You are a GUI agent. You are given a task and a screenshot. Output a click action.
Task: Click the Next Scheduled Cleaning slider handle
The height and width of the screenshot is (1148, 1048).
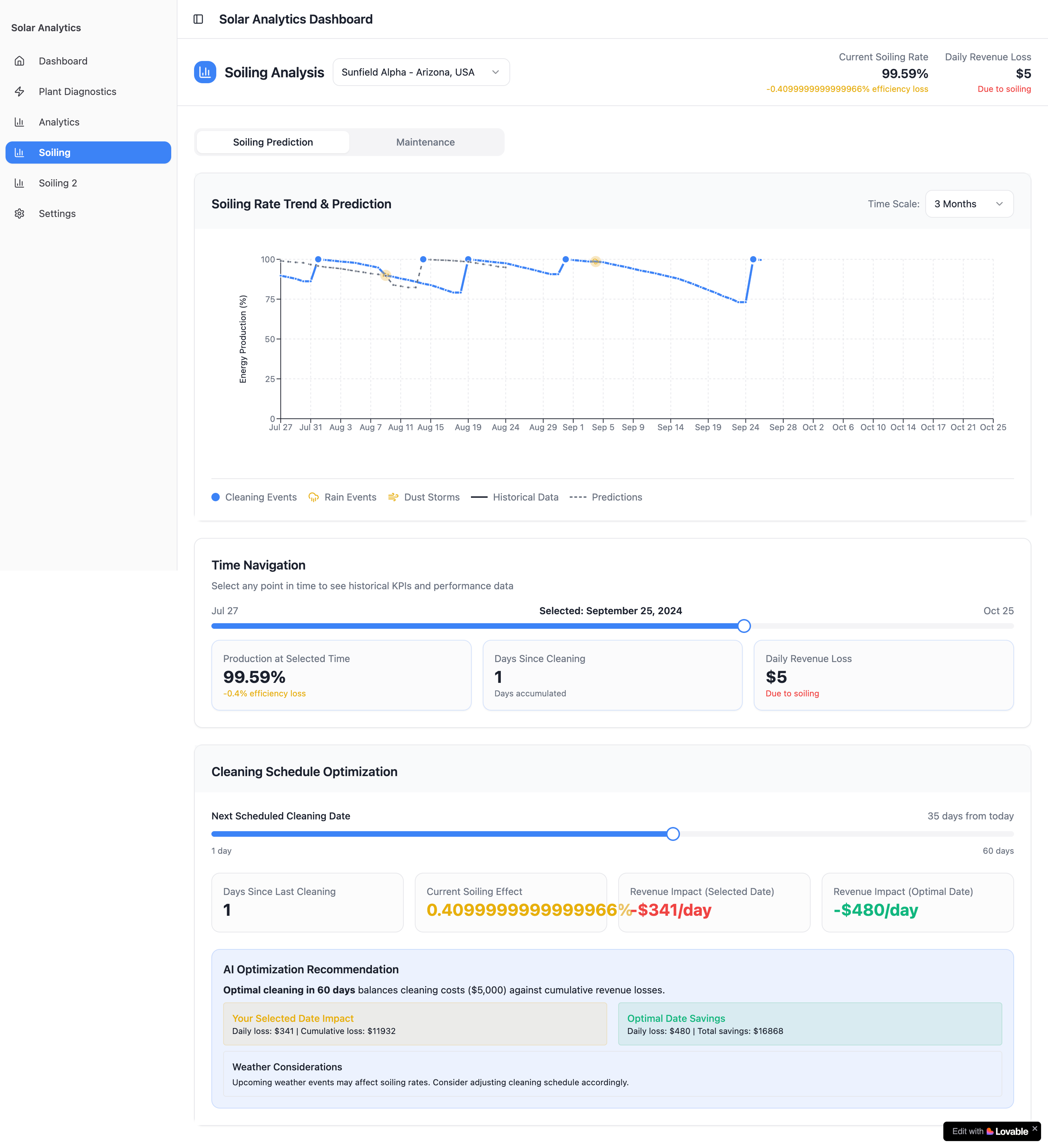(673, 834)
